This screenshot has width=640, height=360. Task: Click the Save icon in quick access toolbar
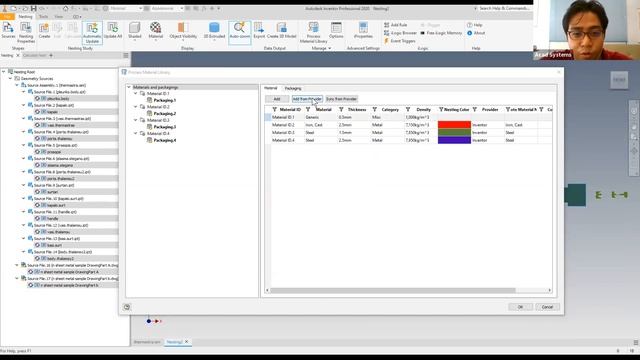tap(33, 8)
